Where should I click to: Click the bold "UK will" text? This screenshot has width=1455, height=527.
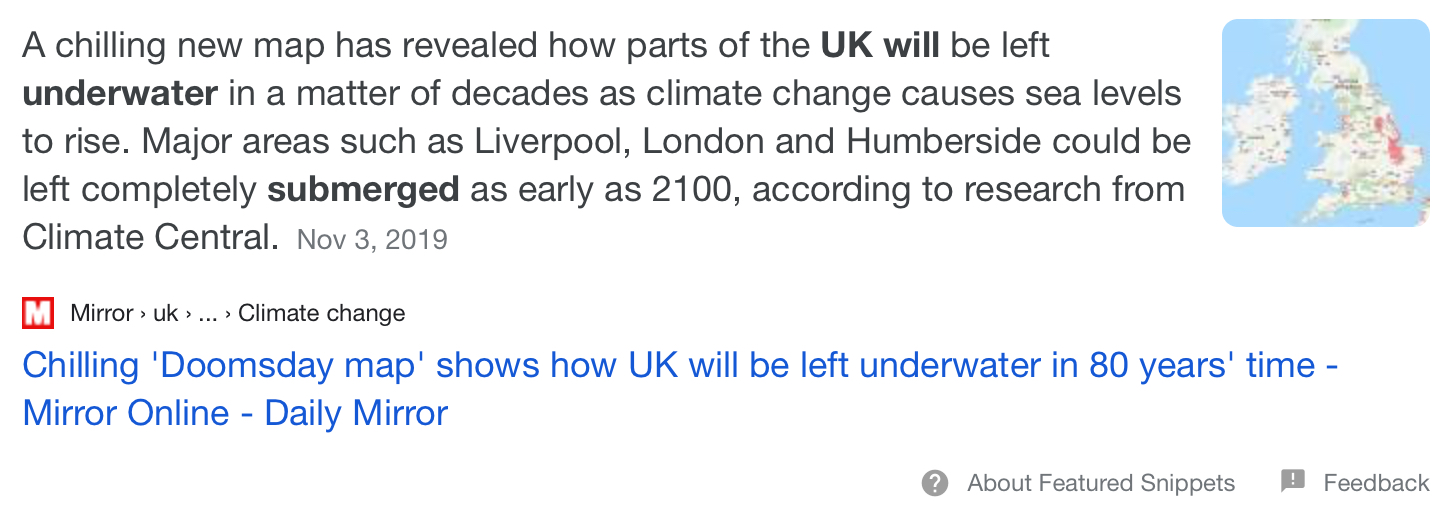click(x=880, y=46)
